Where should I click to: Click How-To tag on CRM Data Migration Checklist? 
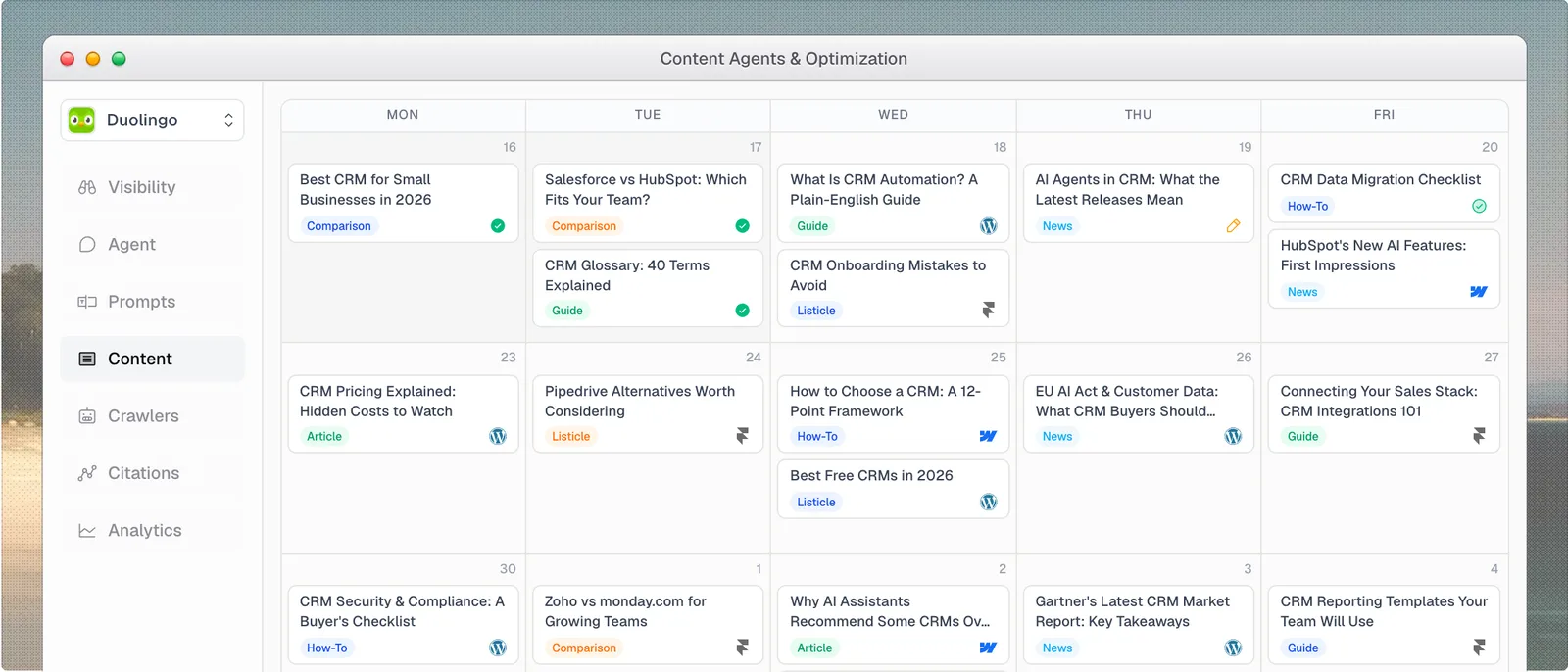pos(1307,206)
